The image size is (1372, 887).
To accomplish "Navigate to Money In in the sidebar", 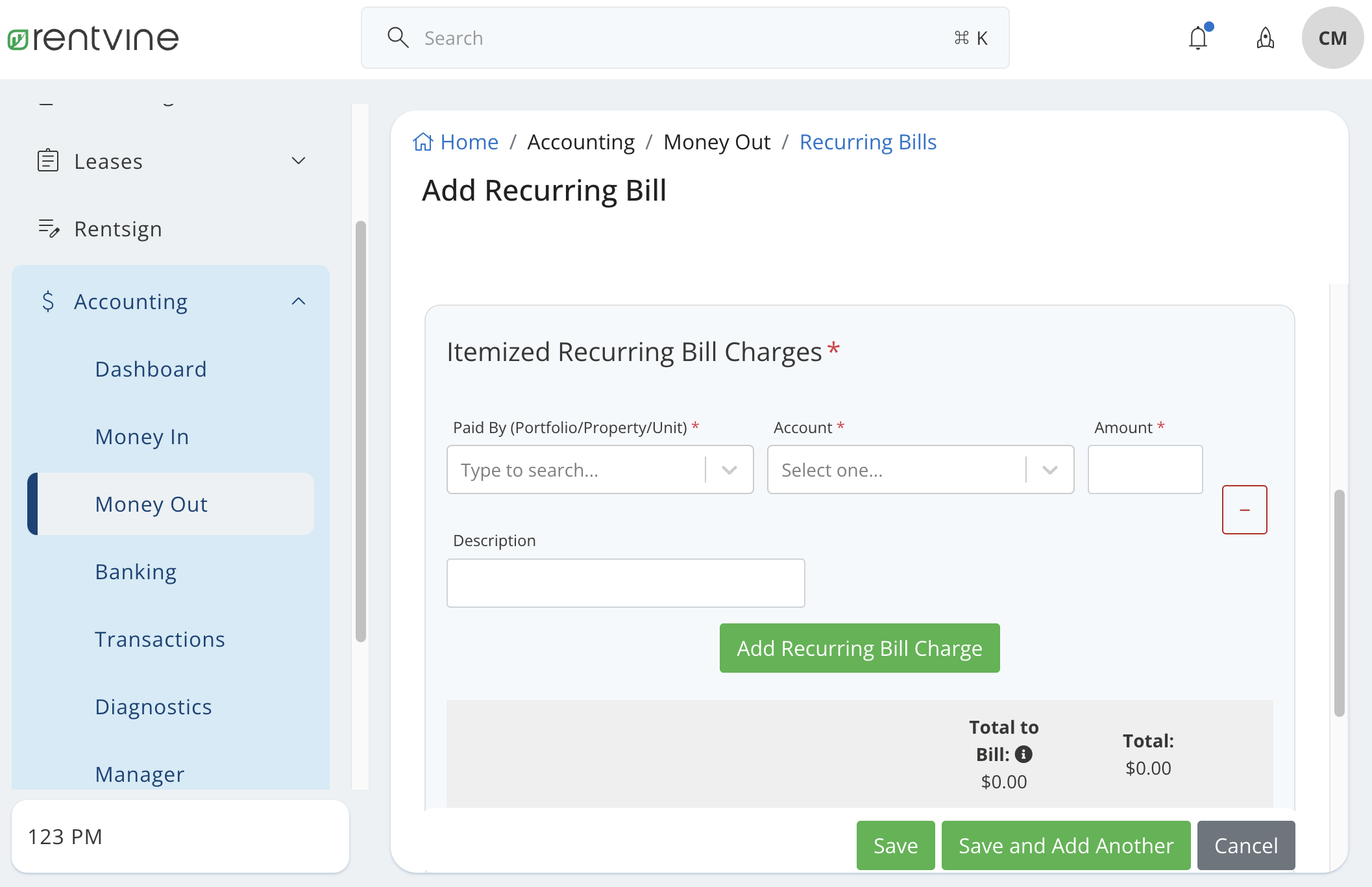I will [141, 436].
